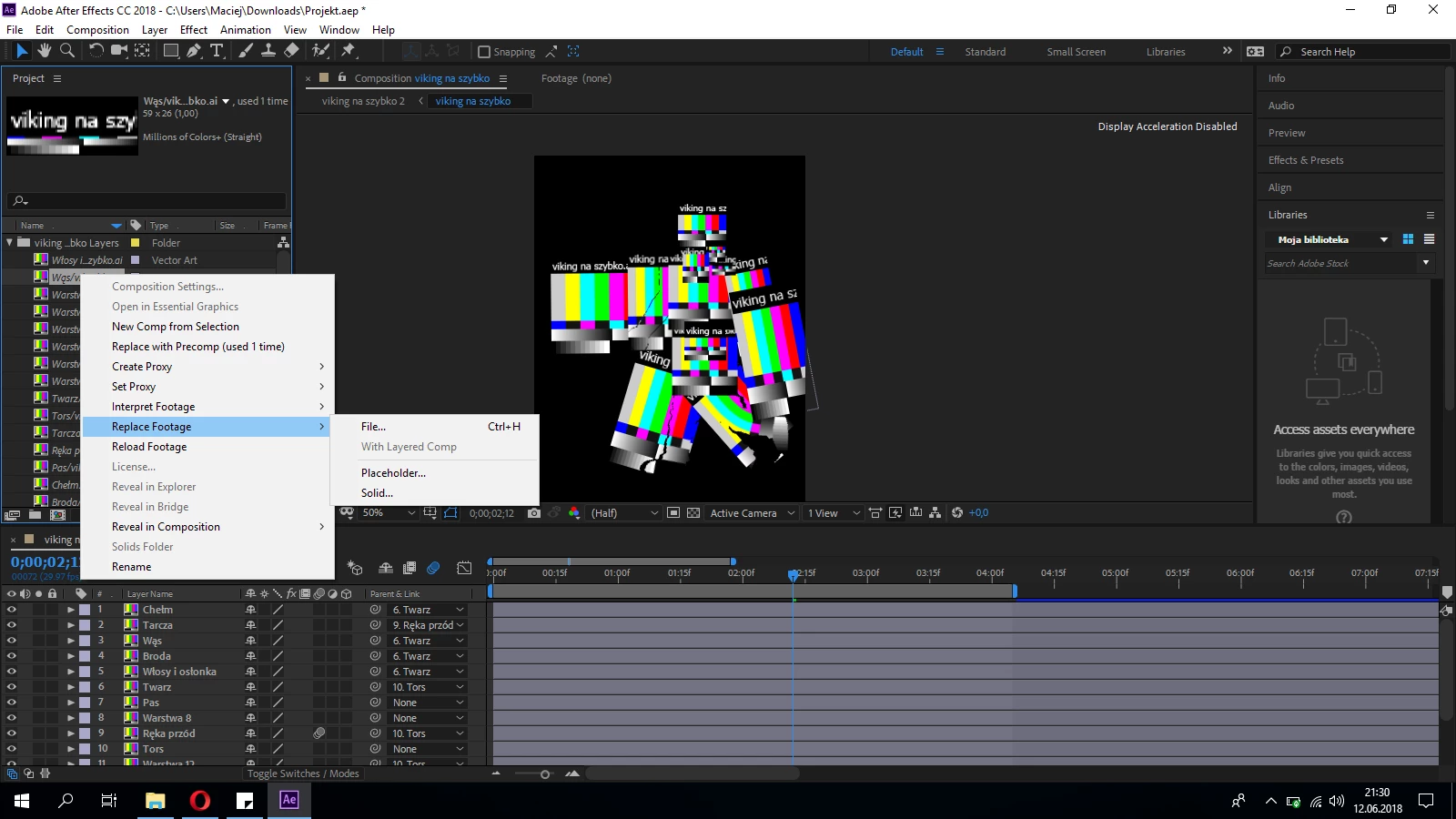The image size is (1456, 819).
Task: Expand the Chełm layer properties triangle
Action: coord(71,610)
